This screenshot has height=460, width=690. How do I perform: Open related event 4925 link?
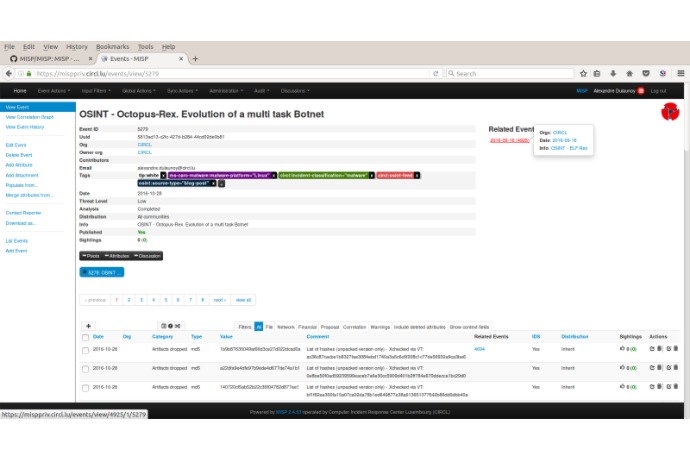509,140
